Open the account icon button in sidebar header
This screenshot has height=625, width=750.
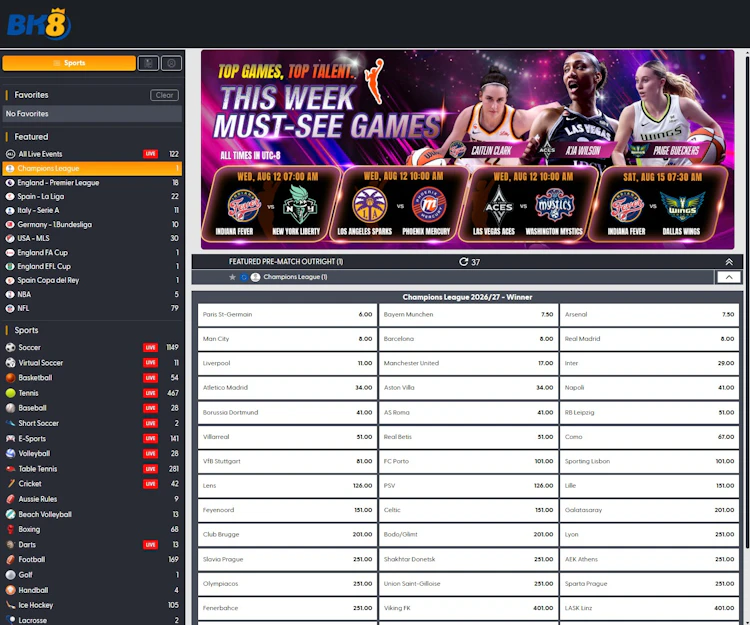point(171,63)
